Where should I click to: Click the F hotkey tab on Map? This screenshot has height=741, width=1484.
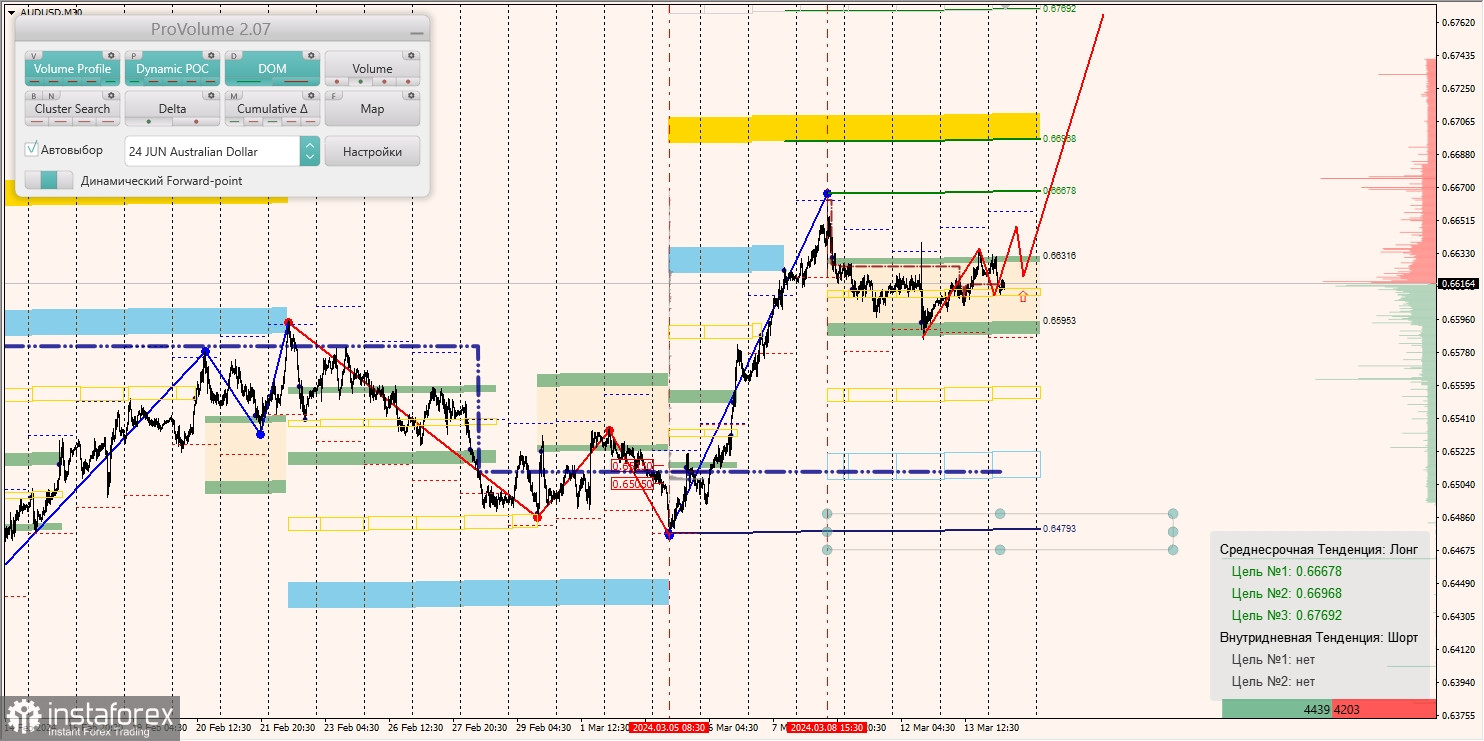pyautogui.click(x=335, y=96)
